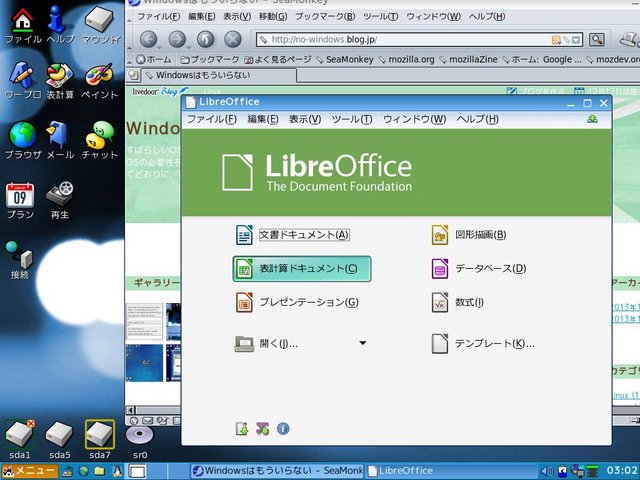The height and width of the screenshot is (480, 640).
Task: Open SeaMonkey ブックマーク(B) menu
Action: click(x=325, y=17)
